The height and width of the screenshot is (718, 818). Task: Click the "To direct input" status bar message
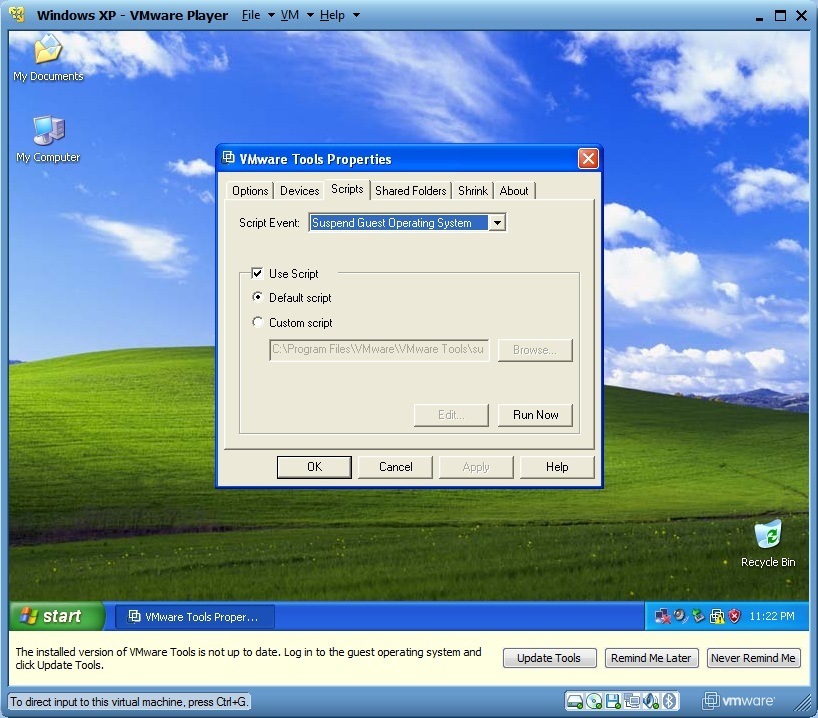[128, 702]
